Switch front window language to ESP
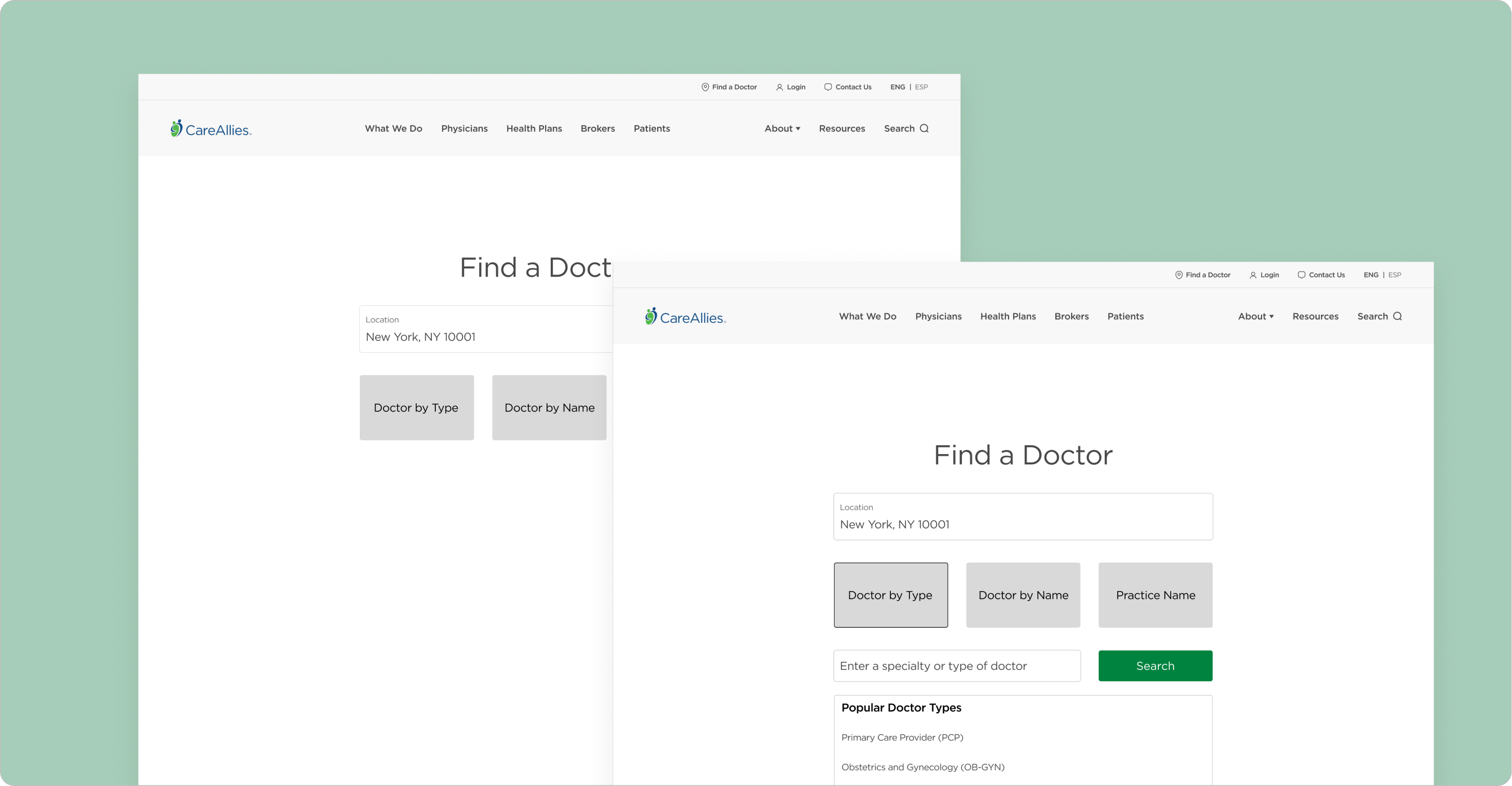Screen dimensions: 1512x786 pyautogui.click(x=1395, y=275)
